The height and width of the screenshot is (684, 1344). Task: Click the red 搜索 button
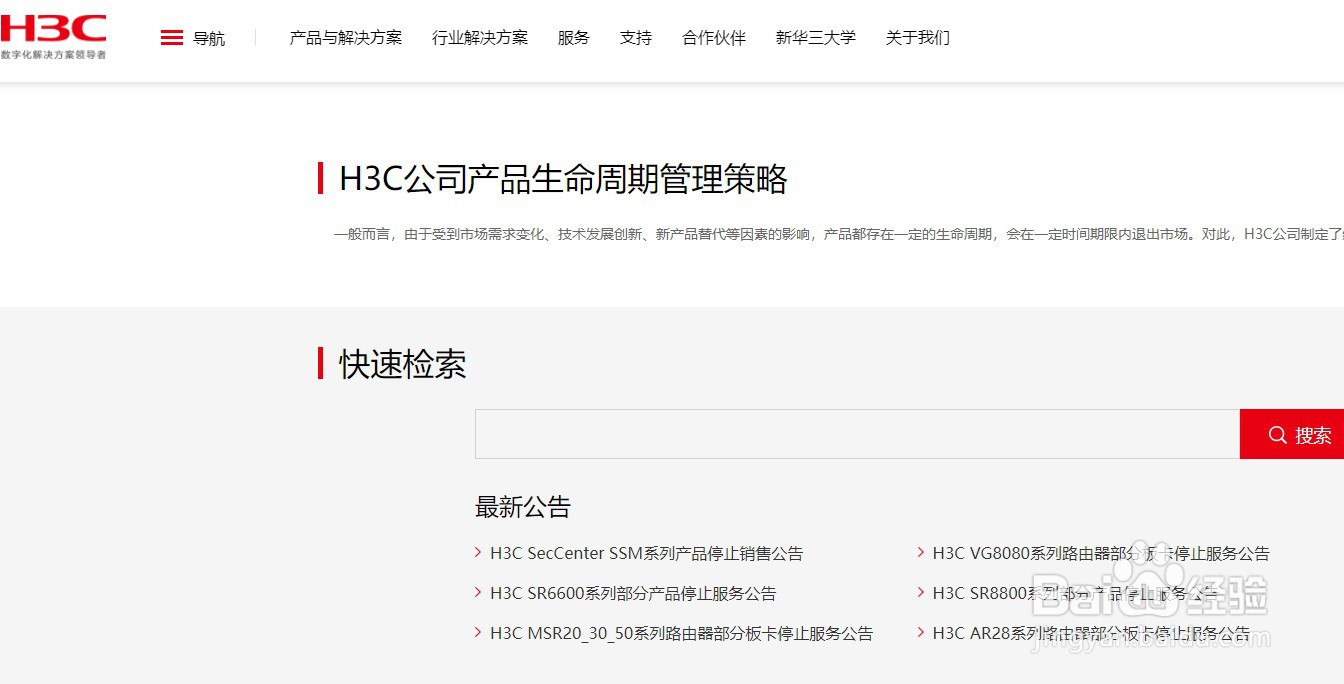click(1292, 434)
